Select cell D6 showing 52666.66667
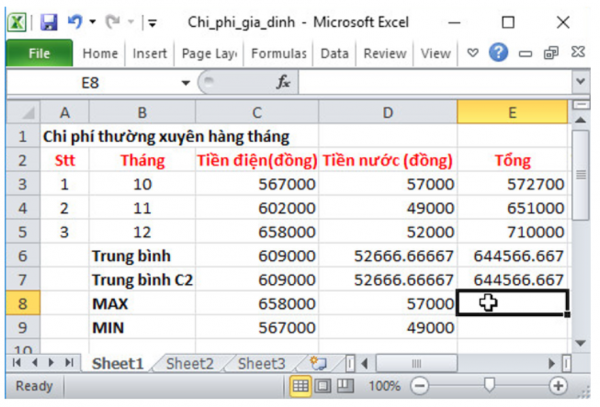Viewport: 600px width, 407px height. point(388,256)
